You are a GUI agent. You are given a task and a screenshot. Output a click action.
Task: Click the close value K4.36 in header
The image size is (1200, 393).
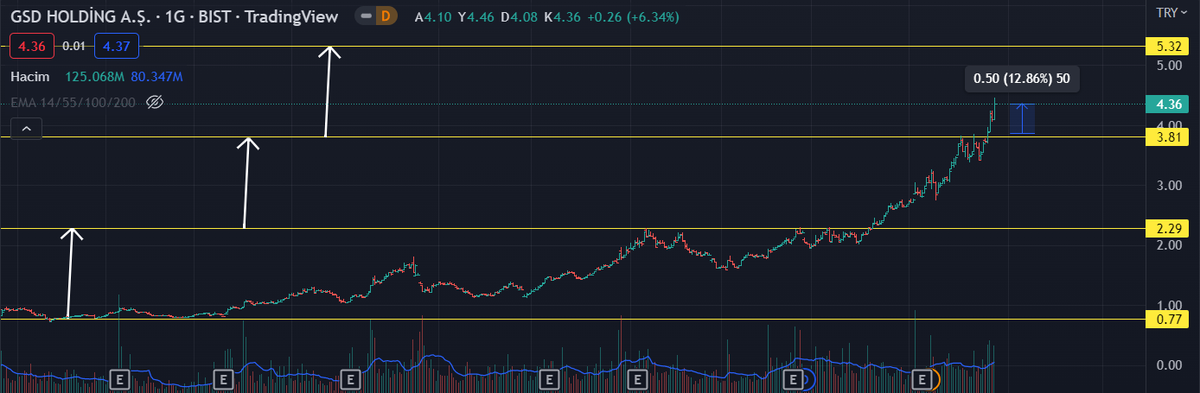[561, 17]
